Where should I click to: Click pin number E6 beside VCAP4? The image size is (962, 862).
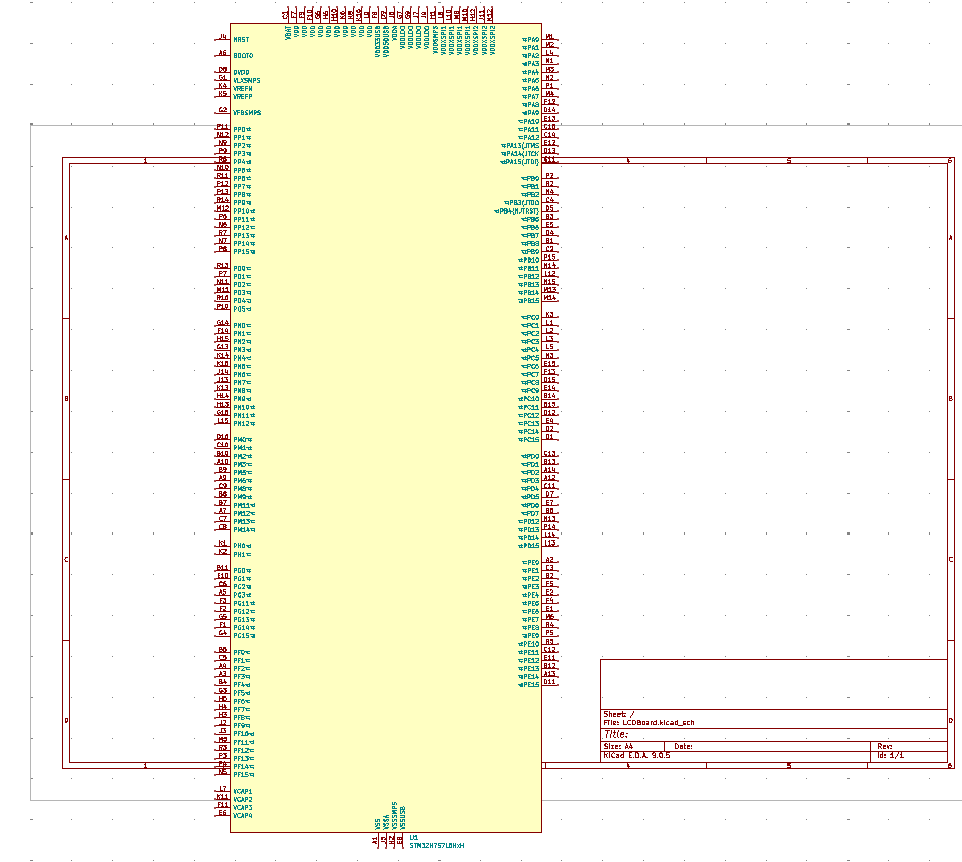point(223,812)
